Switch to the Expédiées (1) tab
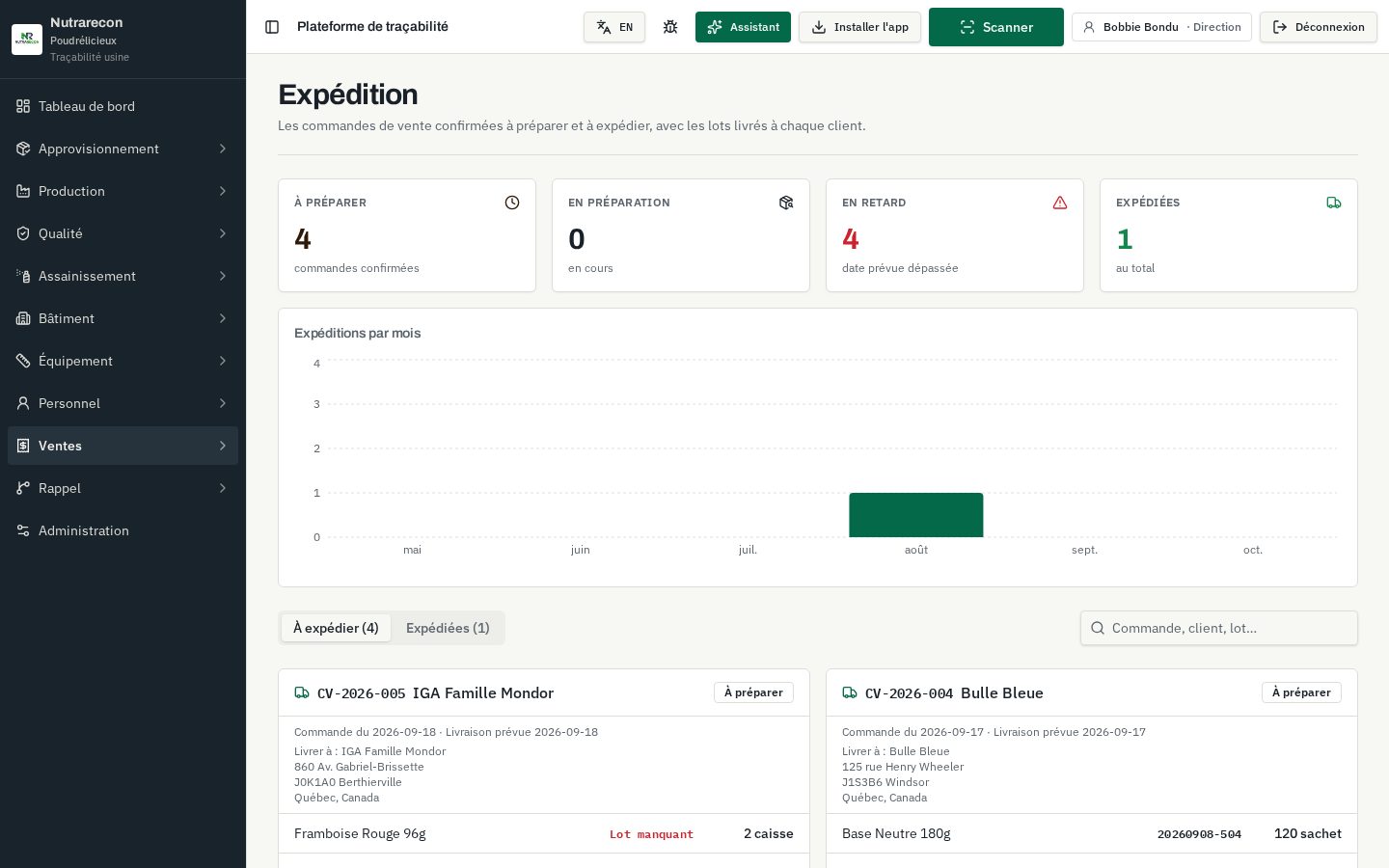 [448, 628]
